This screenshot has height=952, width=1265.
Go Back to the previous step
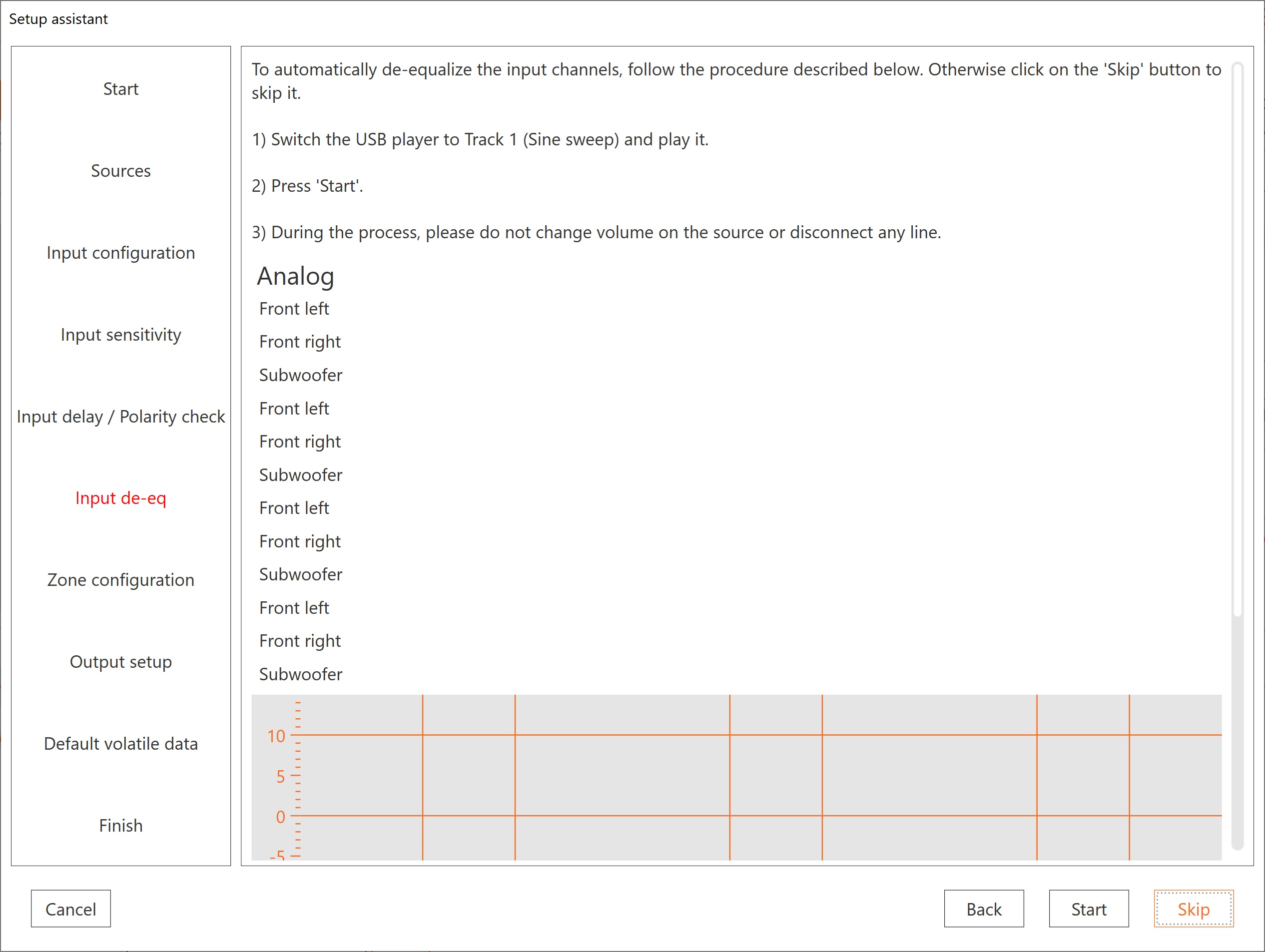[983, 909]
